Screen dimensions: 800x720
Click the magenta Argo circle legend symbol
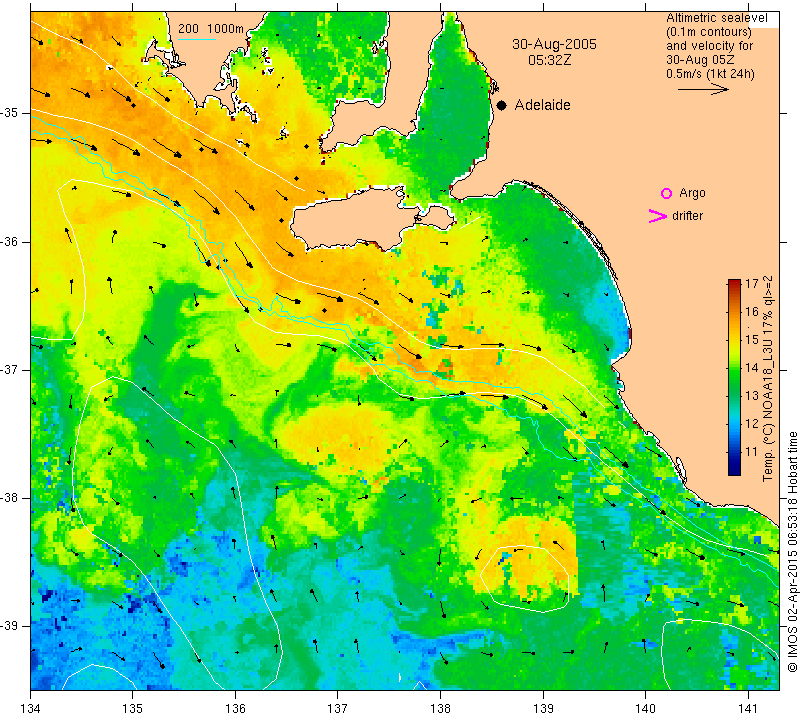666,193
